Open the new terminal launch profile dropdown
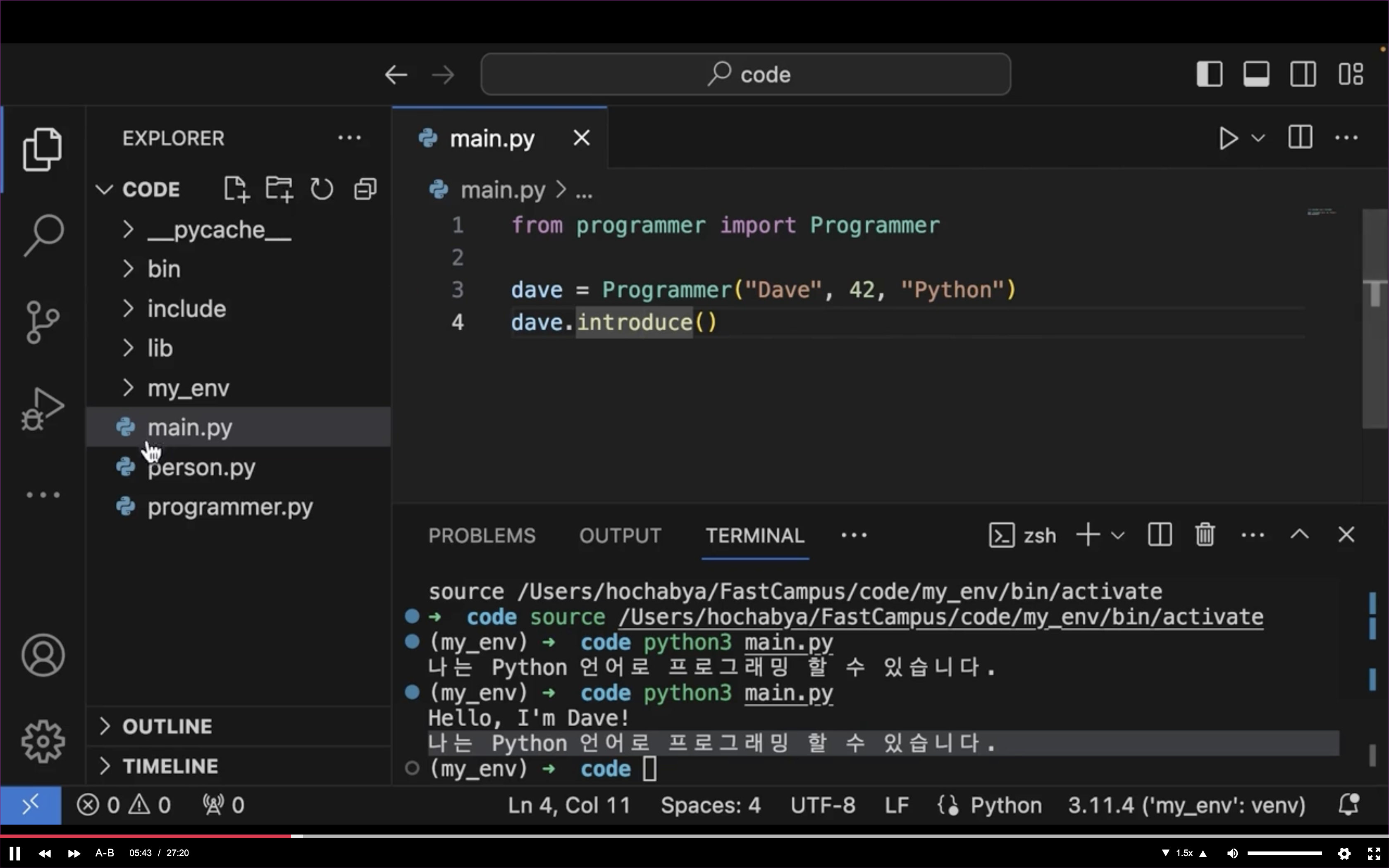 tap(1117, 536)
